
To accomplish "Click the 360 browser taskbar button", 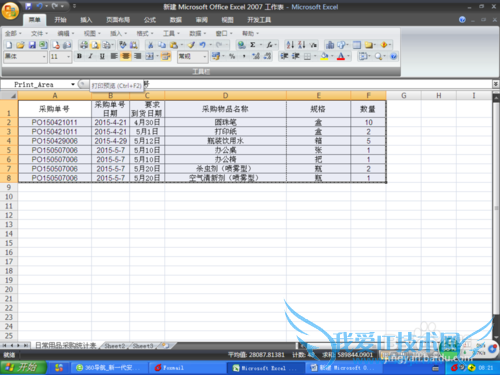I will pyautogui.click(x=108, y=368).
